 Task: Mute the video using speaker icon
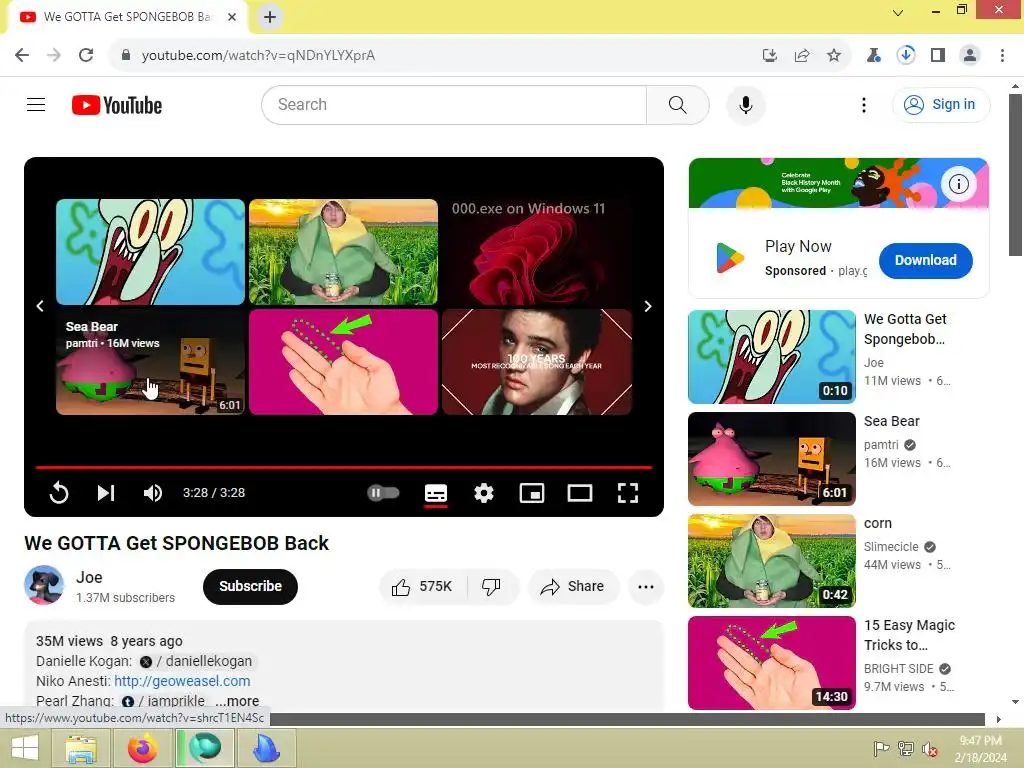click(x=152, y=492)
